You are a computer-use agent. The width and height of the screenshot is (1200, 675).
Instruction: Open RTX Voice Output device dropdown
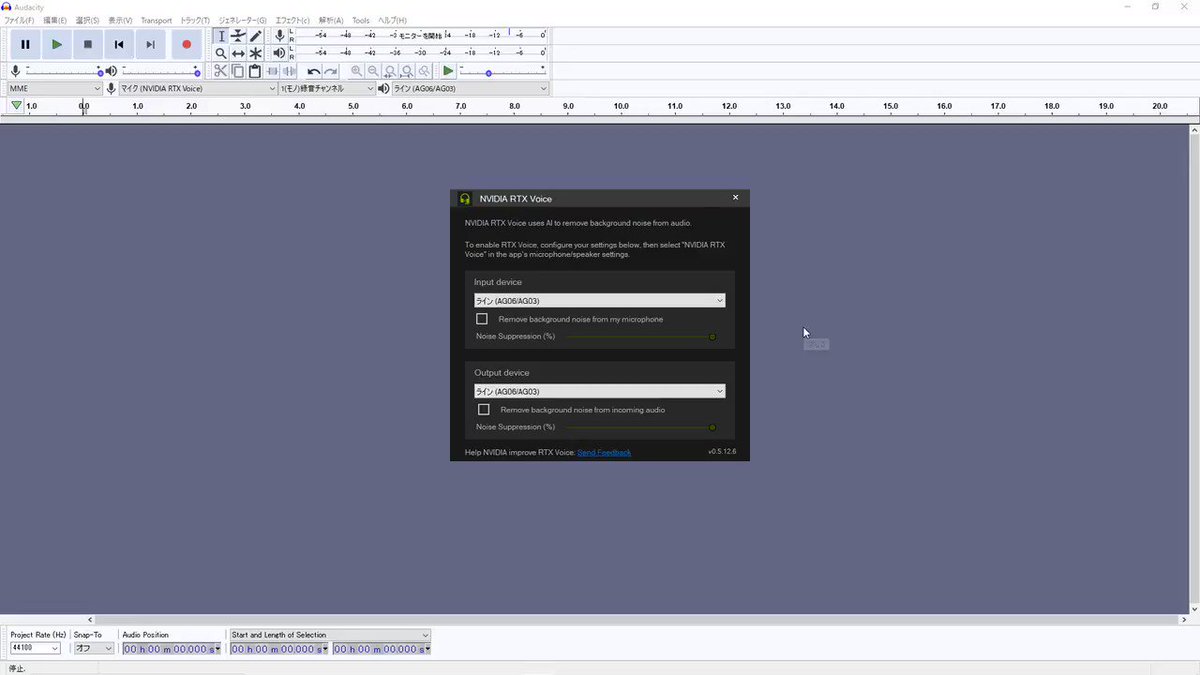599,391
